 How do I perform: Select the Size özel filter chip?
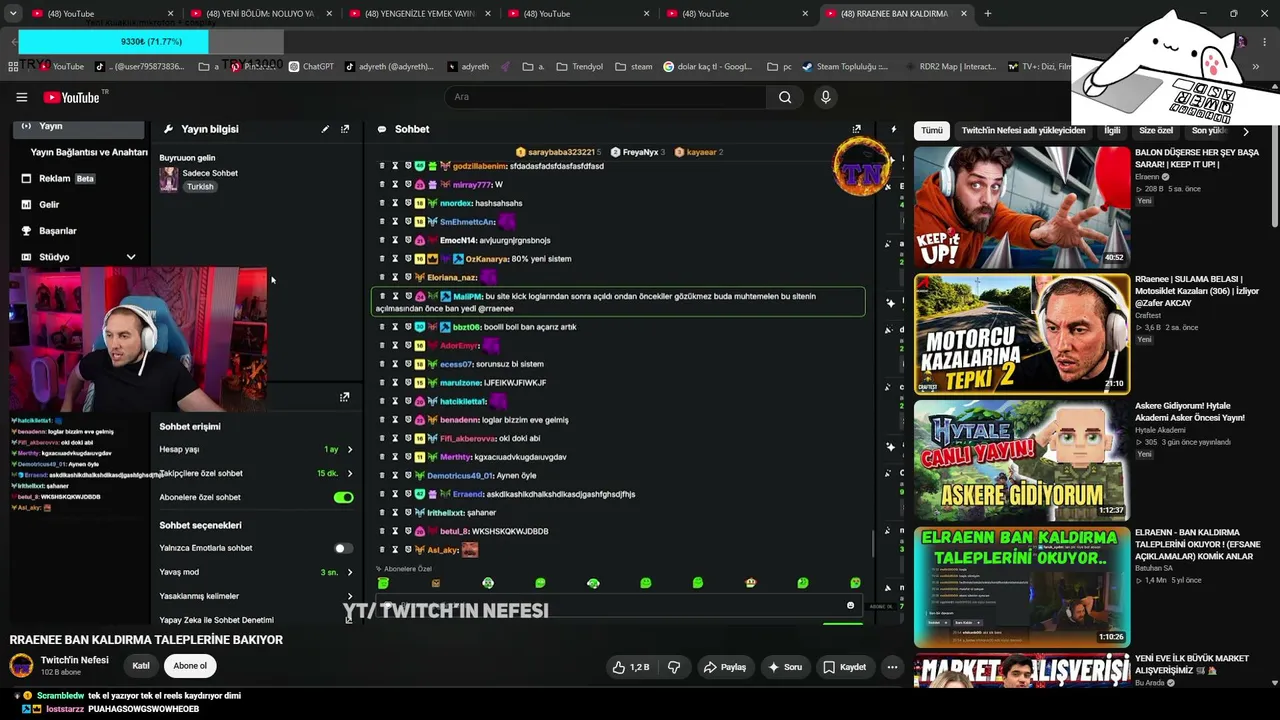point(1156,131)
